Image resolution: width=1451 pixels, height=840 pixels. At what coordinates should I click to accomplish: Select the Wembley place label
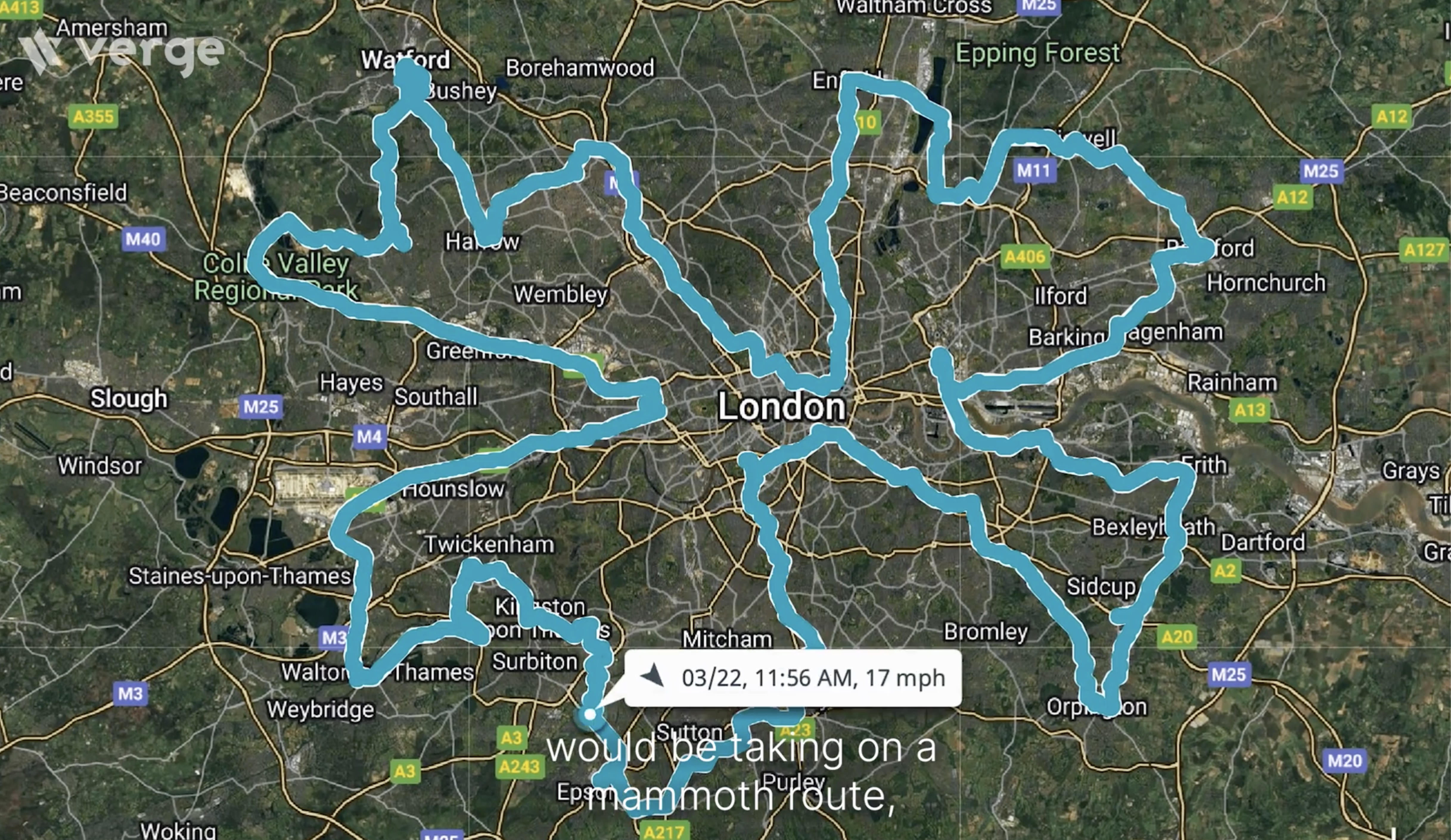[561, 294]
